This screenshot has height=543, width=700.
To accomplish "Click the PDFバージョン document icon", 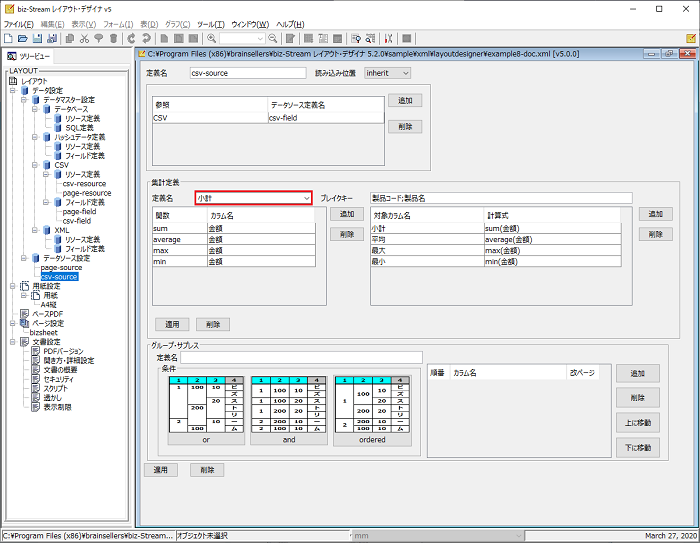I will coord(36,351).
